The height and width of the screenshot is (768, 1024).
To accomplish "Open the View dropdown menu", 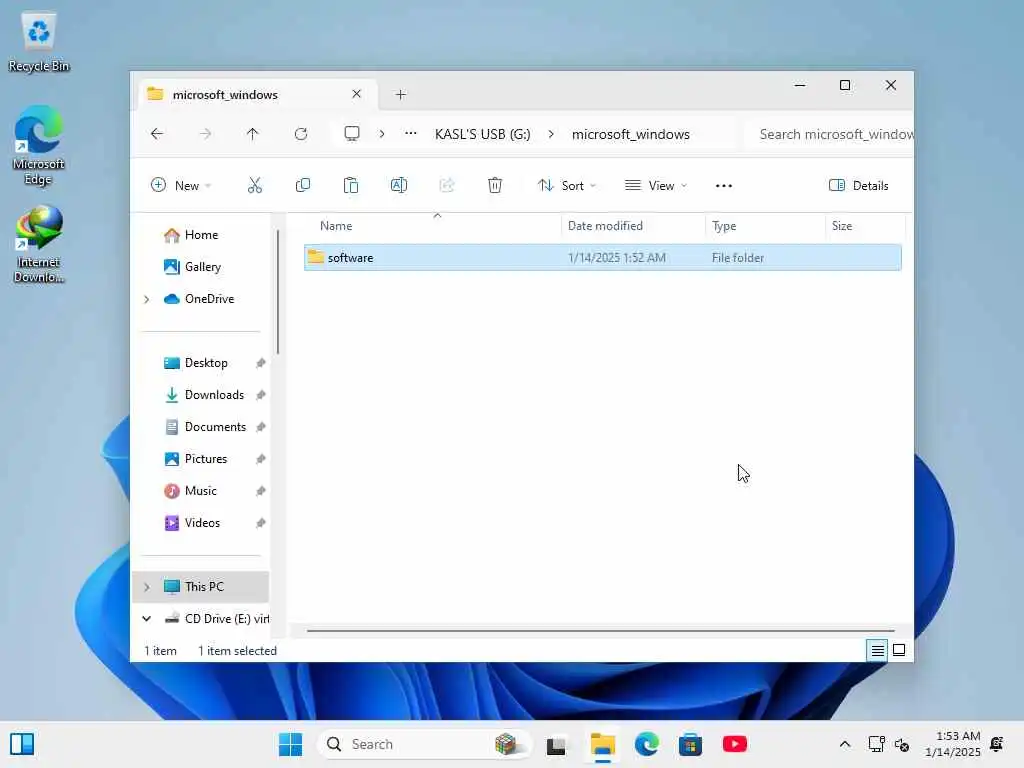I will (656, 185).
